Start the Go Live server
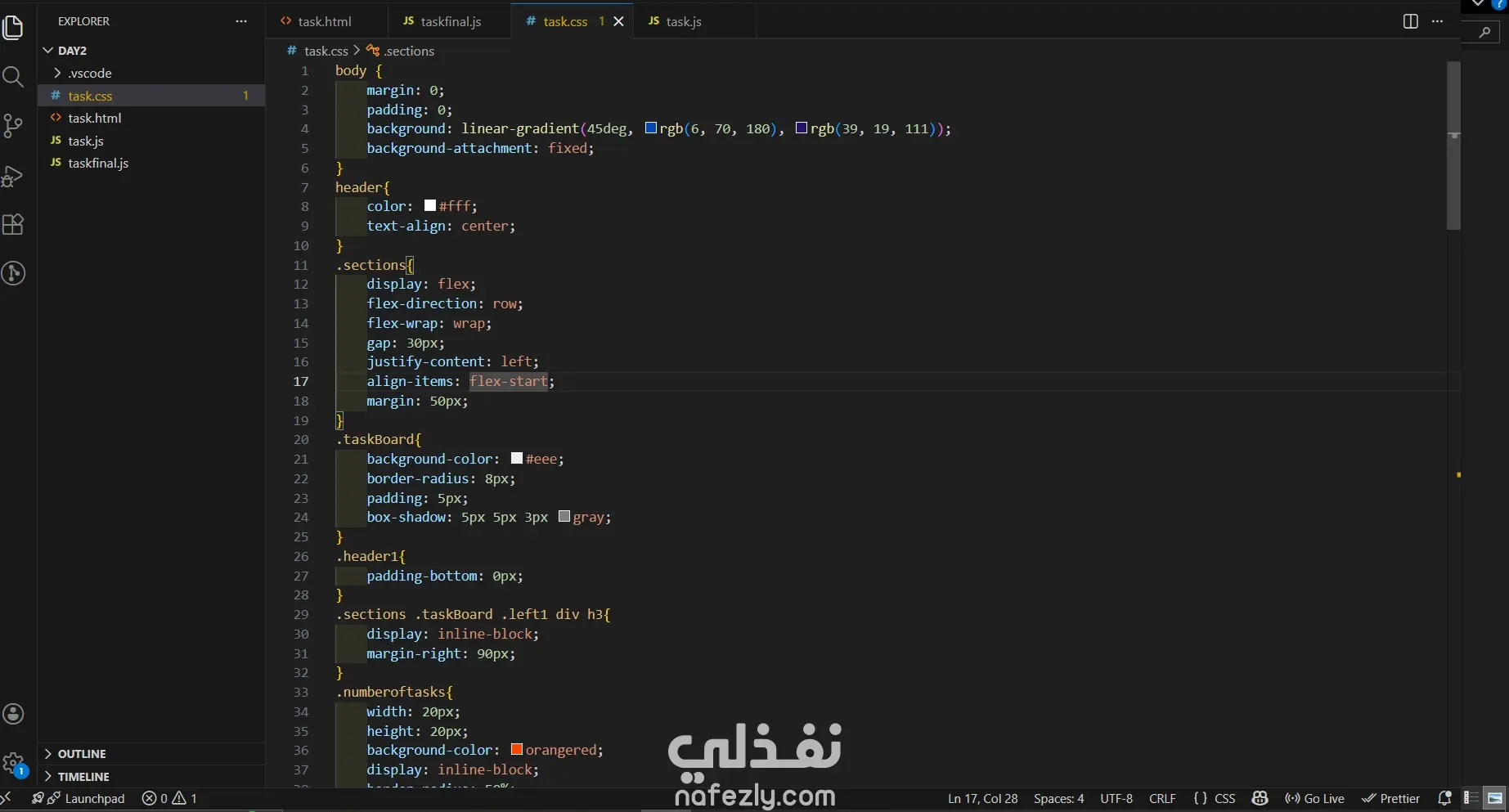Image resolution: width=1509 pixels, height=812 pixels. tap(1314, 798)
